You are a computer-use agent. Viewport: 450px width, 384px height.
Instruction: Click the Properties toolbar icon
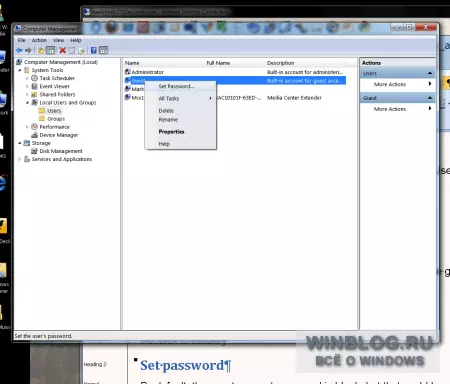click(x=72, y=50)
